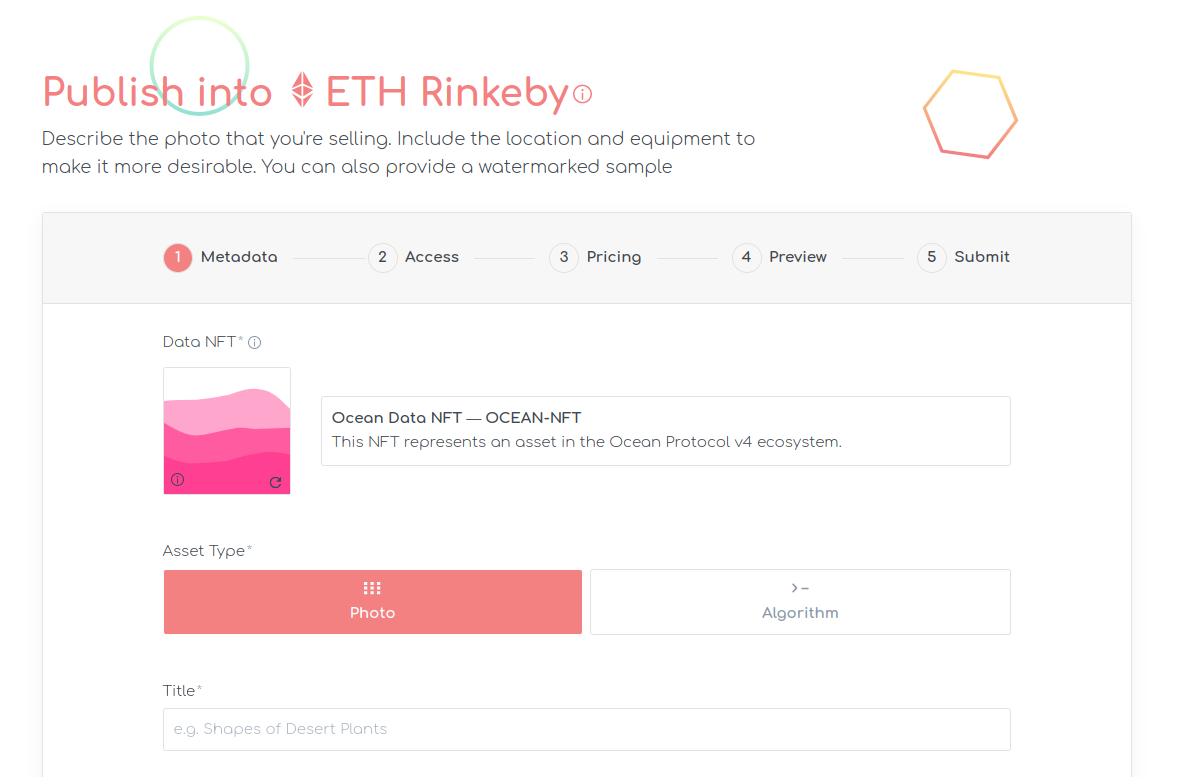
Task: Select Algorithm asset type
Action: click(x=800, y=601)
